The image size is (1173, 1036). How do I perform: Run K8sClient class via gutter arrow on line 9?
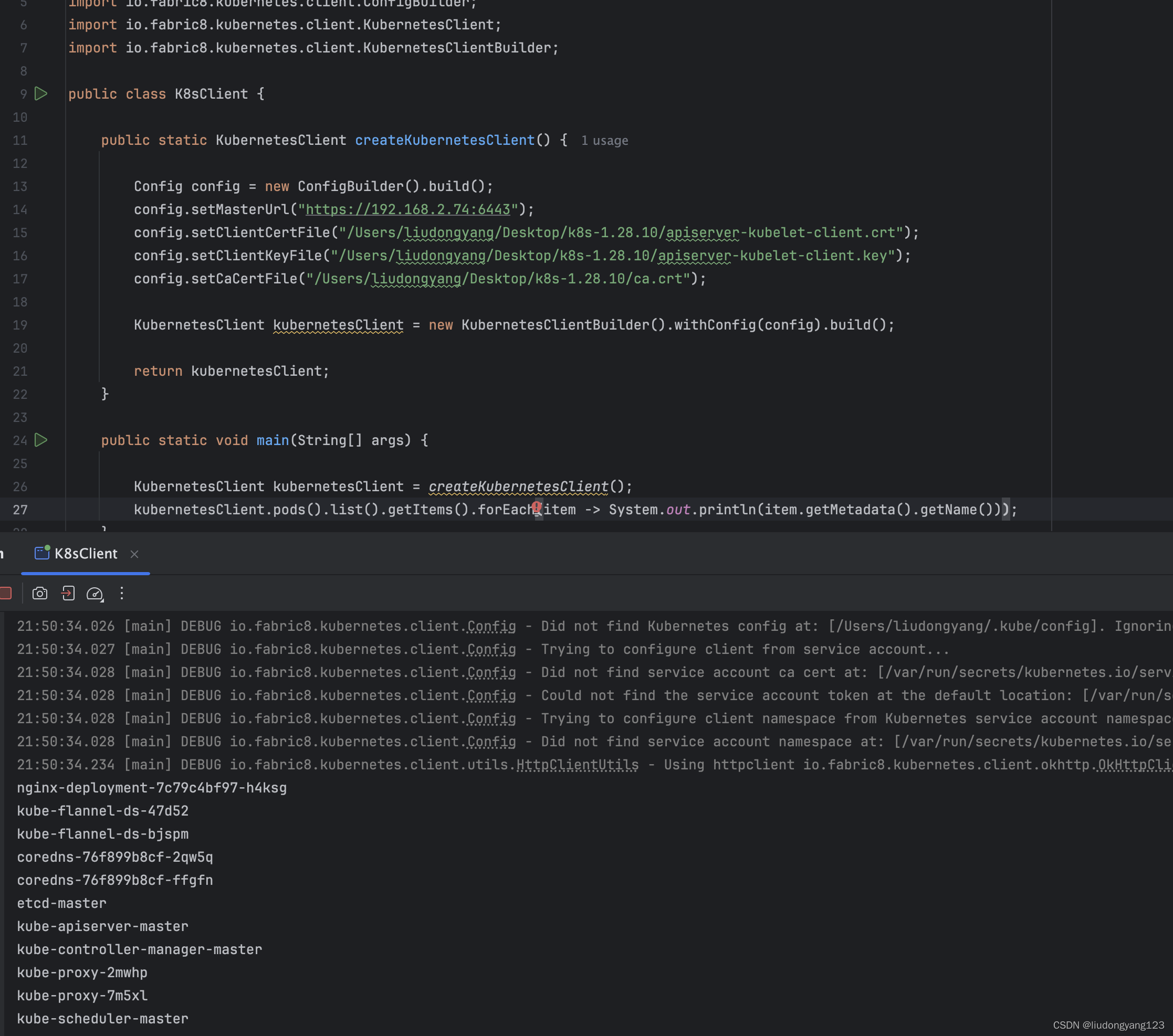(x=41, y=93)
